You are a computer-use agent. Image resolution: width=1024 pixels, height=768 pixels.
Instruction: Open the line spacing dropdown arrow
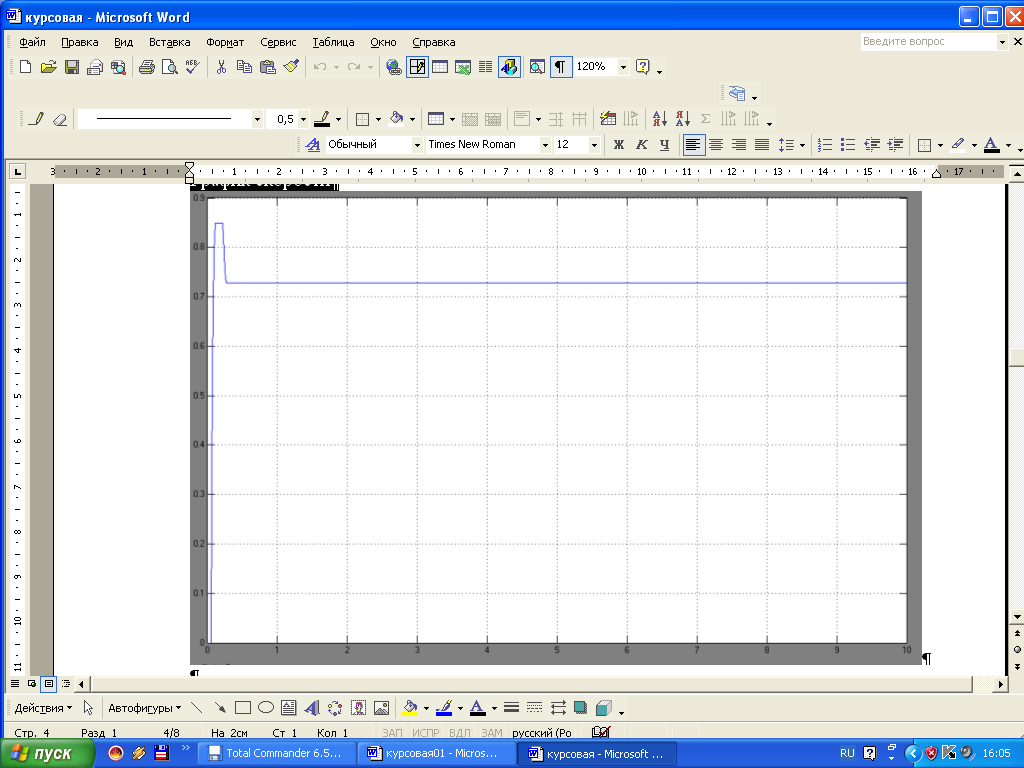tap(802, 145)
